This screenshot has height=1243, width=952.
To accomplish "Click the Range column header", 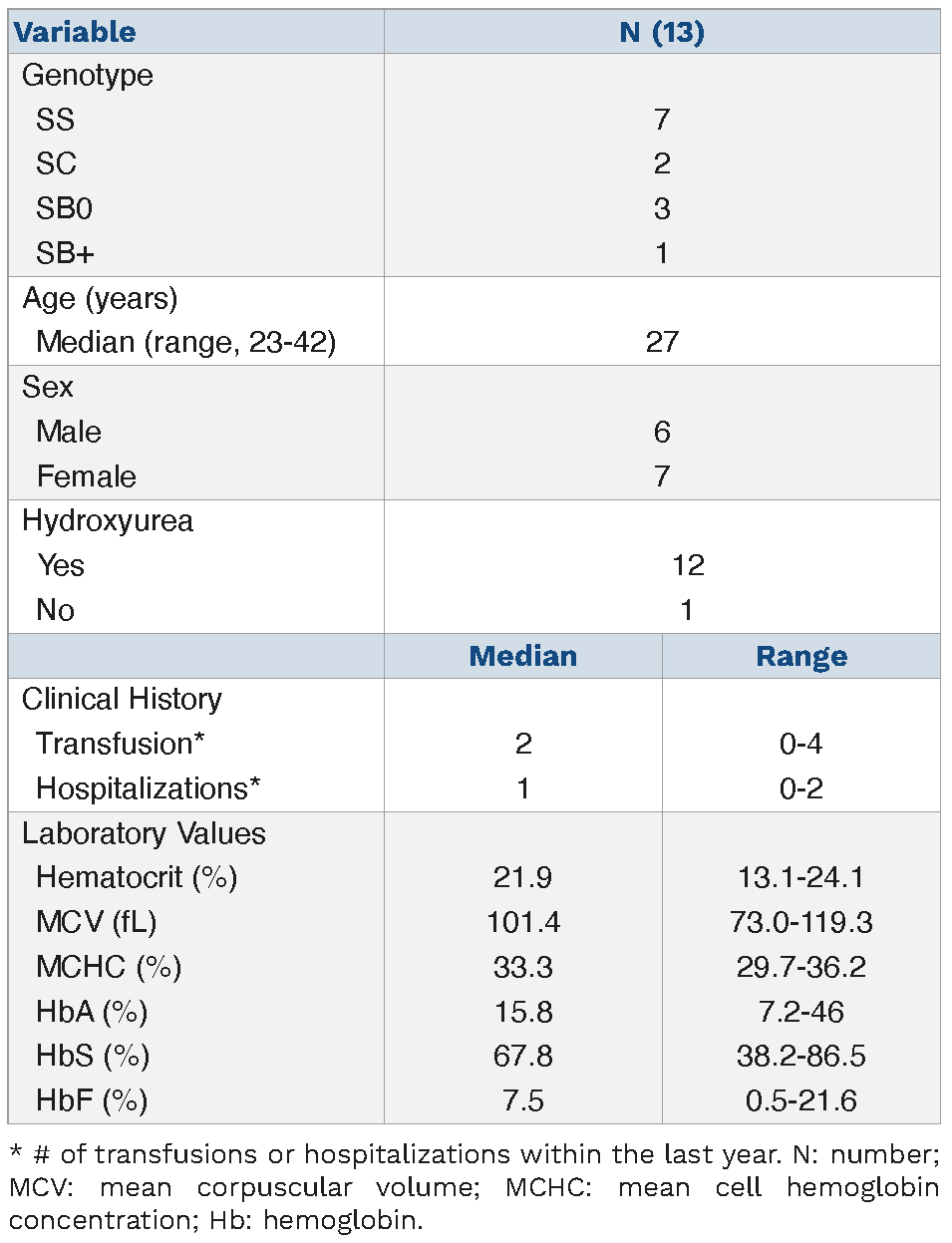I will pyautogui.click(x=801, y=656).
